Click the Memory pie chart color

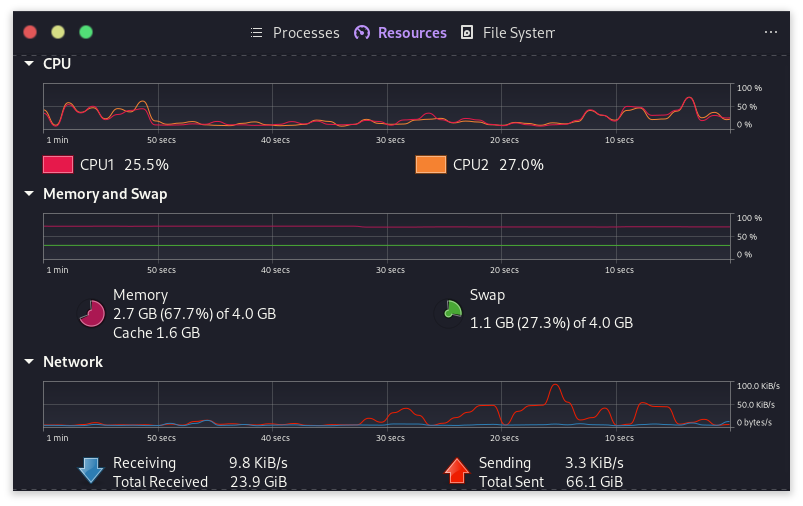pyautogui.click(x=92, y=313)
